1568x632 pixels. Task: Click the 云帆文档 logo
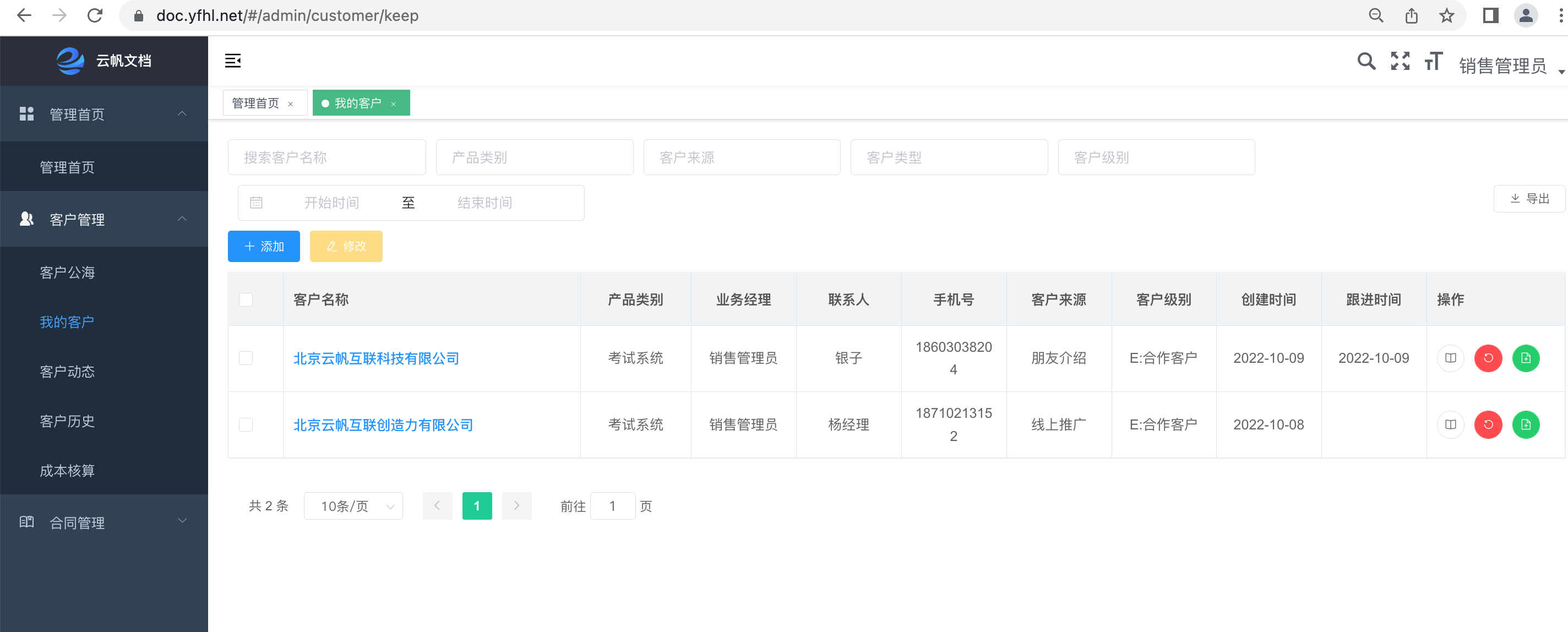coord(104,61)
